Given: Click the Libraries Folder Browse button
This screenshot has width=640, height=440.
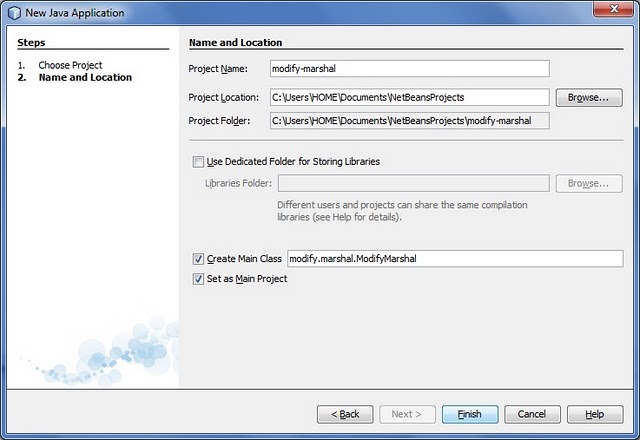Looking at the screenshot, I should [589, 184].
